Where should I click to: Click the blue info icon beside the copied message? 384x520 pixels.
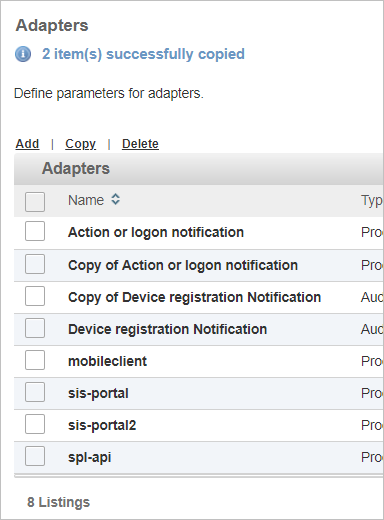(23, 54)
